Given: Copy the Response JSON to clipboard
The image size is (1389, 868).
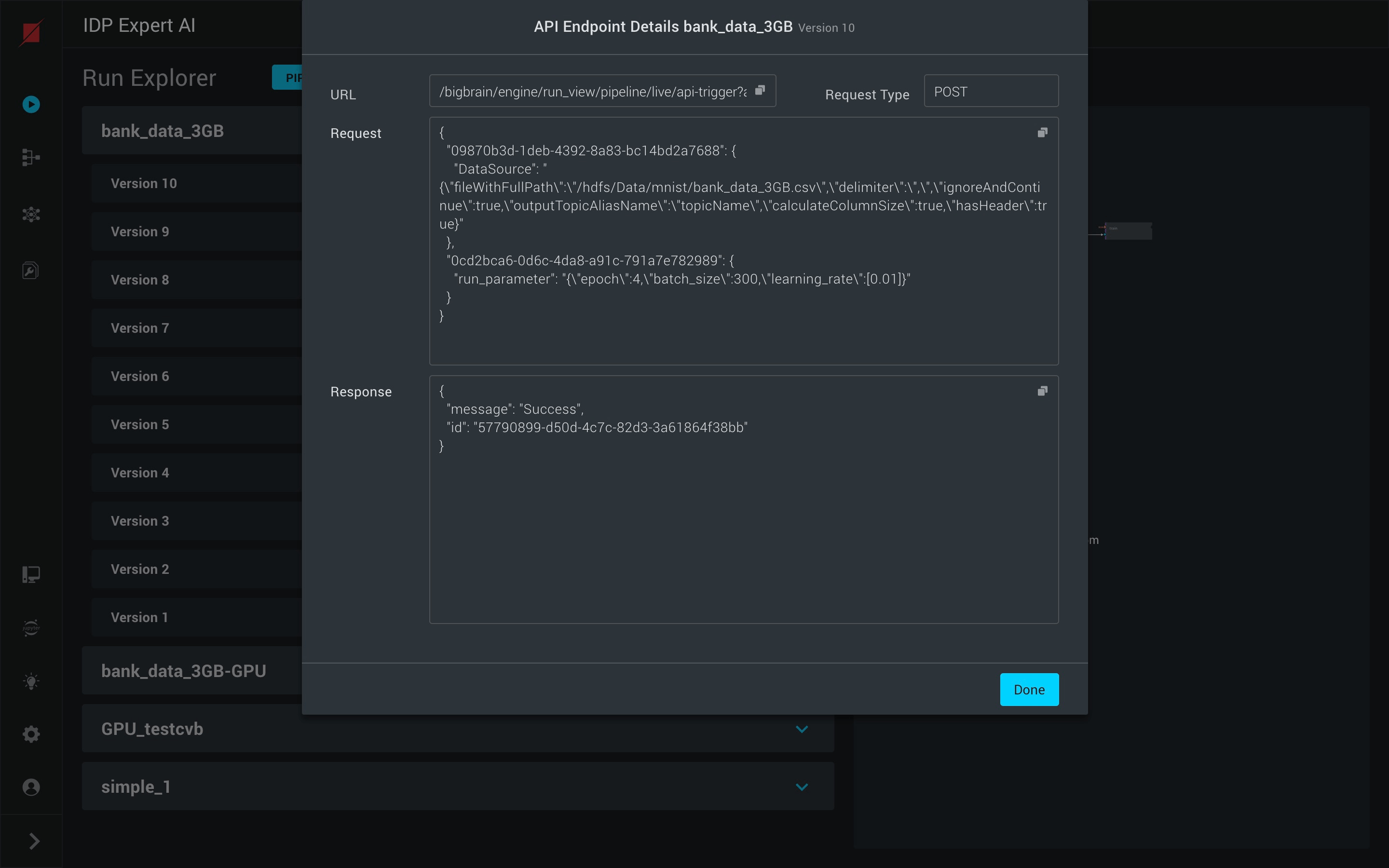Looking at the screenshot, I should tap(1042, 391).
